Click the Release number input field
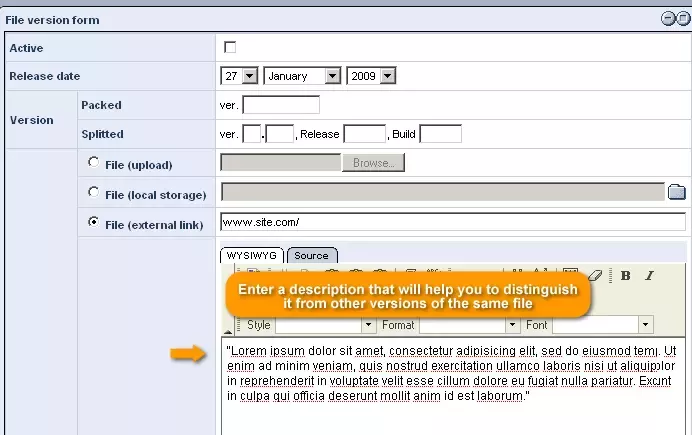Screen dimensions: 692x435 365,134
